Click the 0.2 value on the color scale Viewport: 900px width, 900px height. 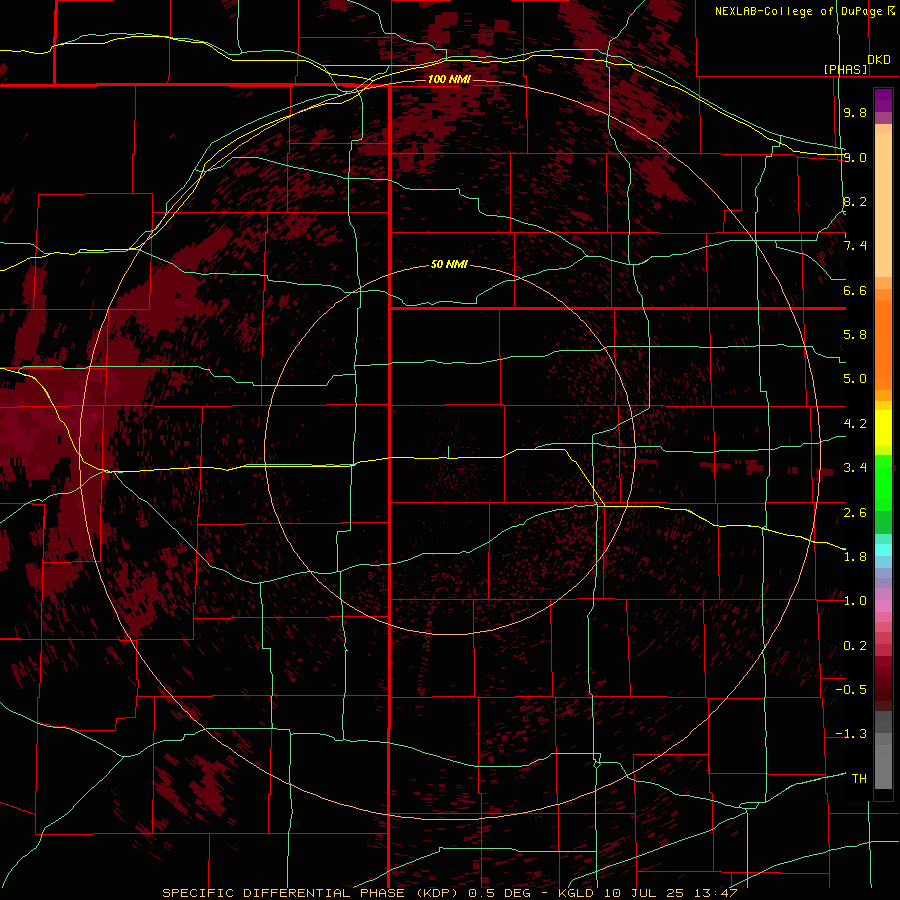coord(855,646)
